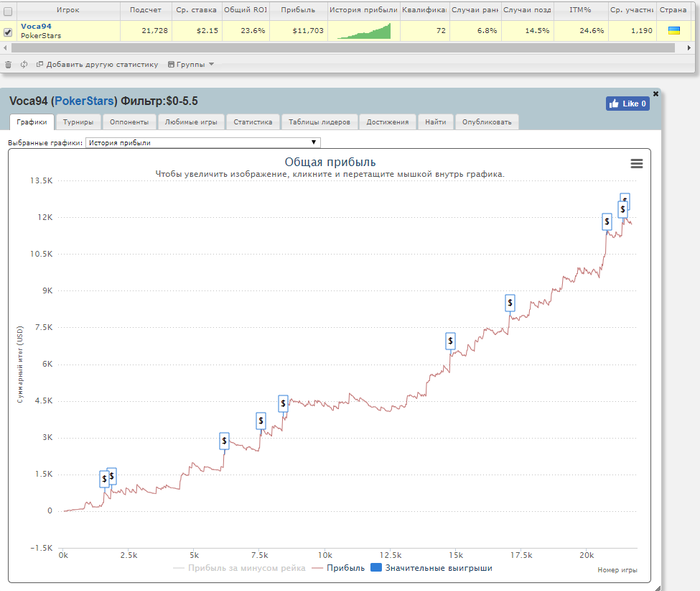Open the Опубликовать tab
The image size is (700, 591).
487,122
